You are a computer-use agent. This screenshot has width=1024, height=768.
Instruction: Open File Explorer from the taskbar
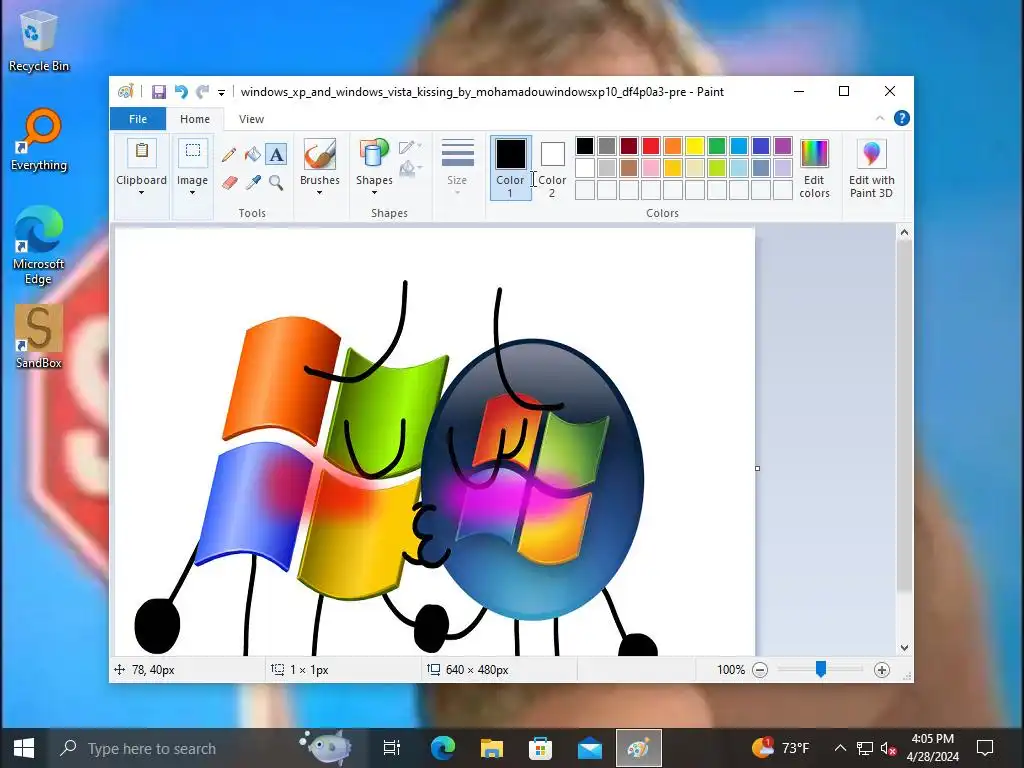(492, 748)
